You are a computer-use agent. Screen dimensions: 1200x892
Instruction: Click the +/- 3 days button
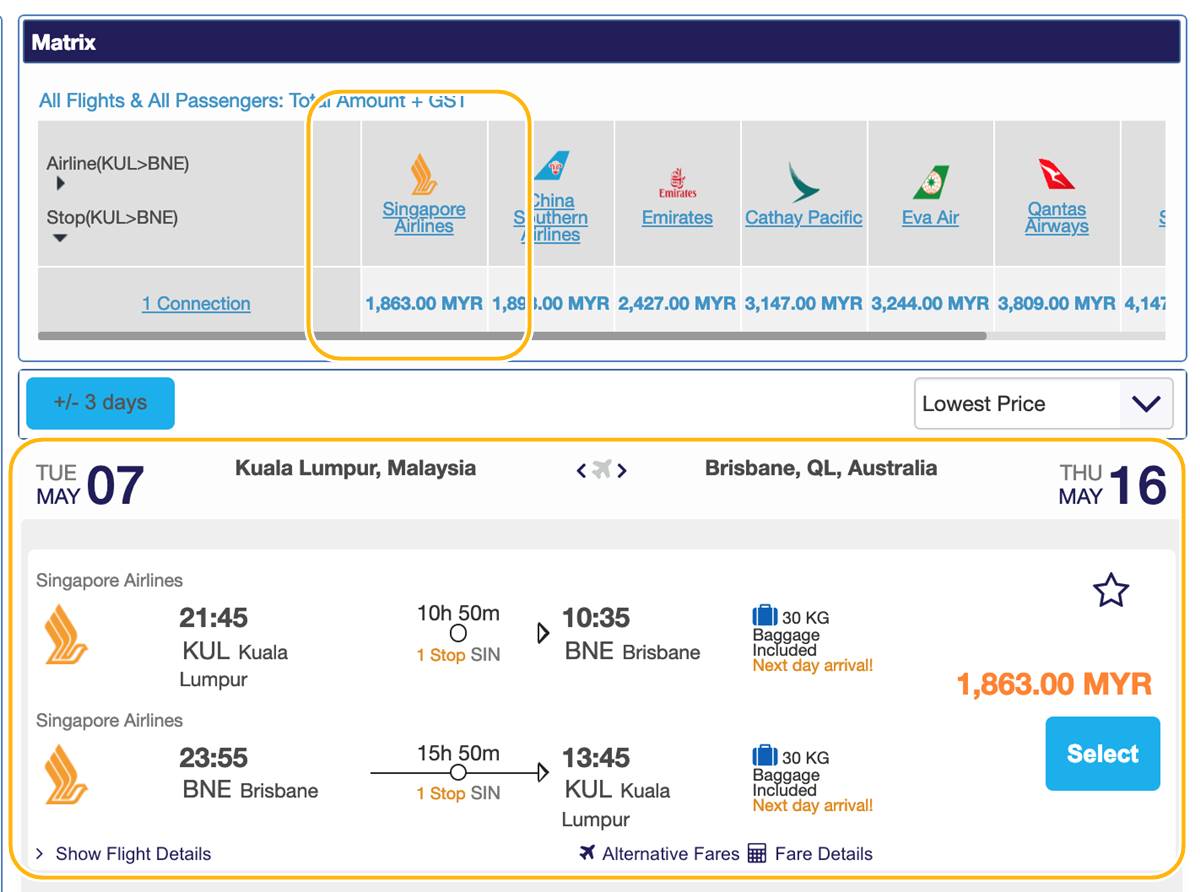[100, 403]
